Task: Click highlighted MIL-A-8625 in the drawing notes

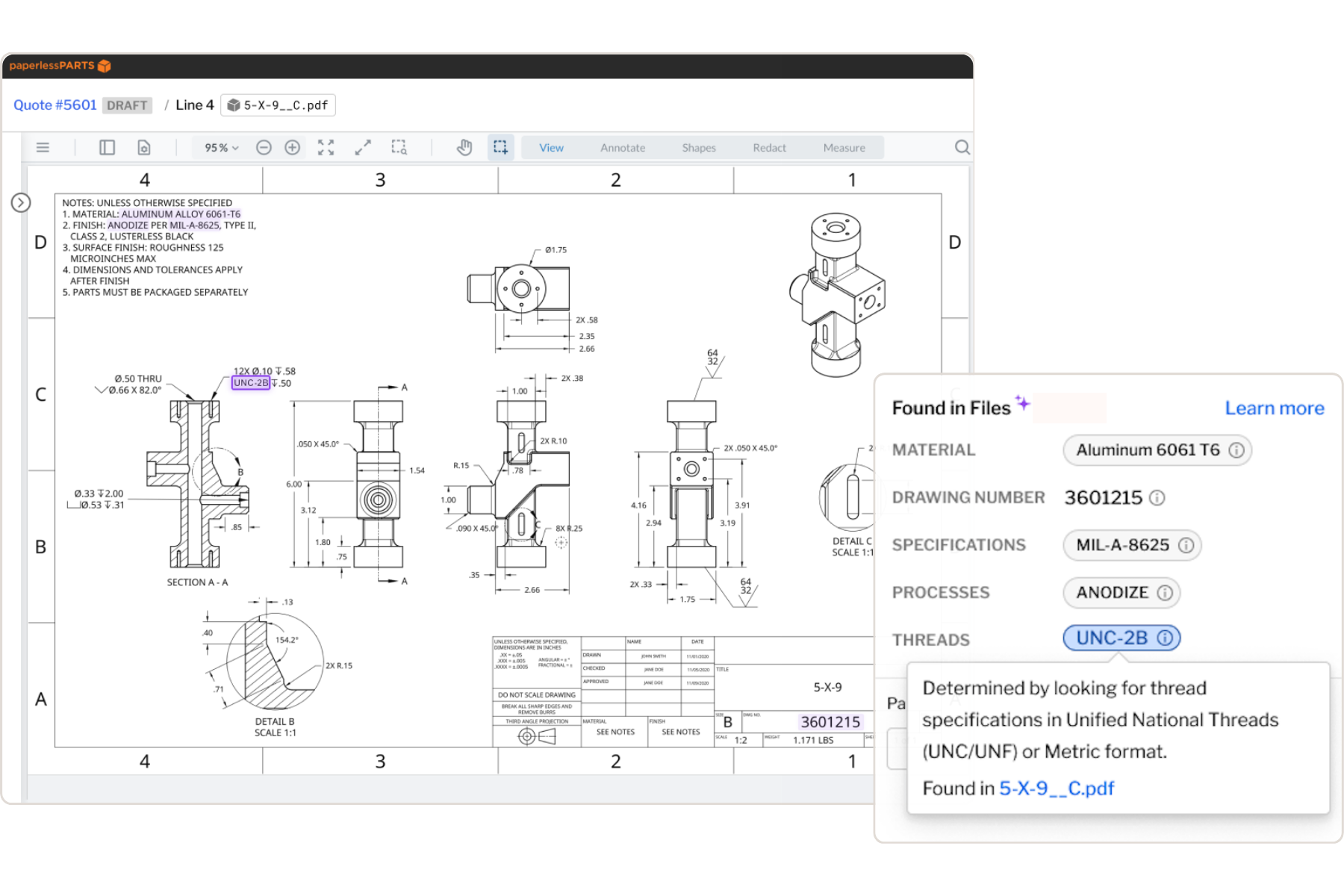Action: pos(194,225)
